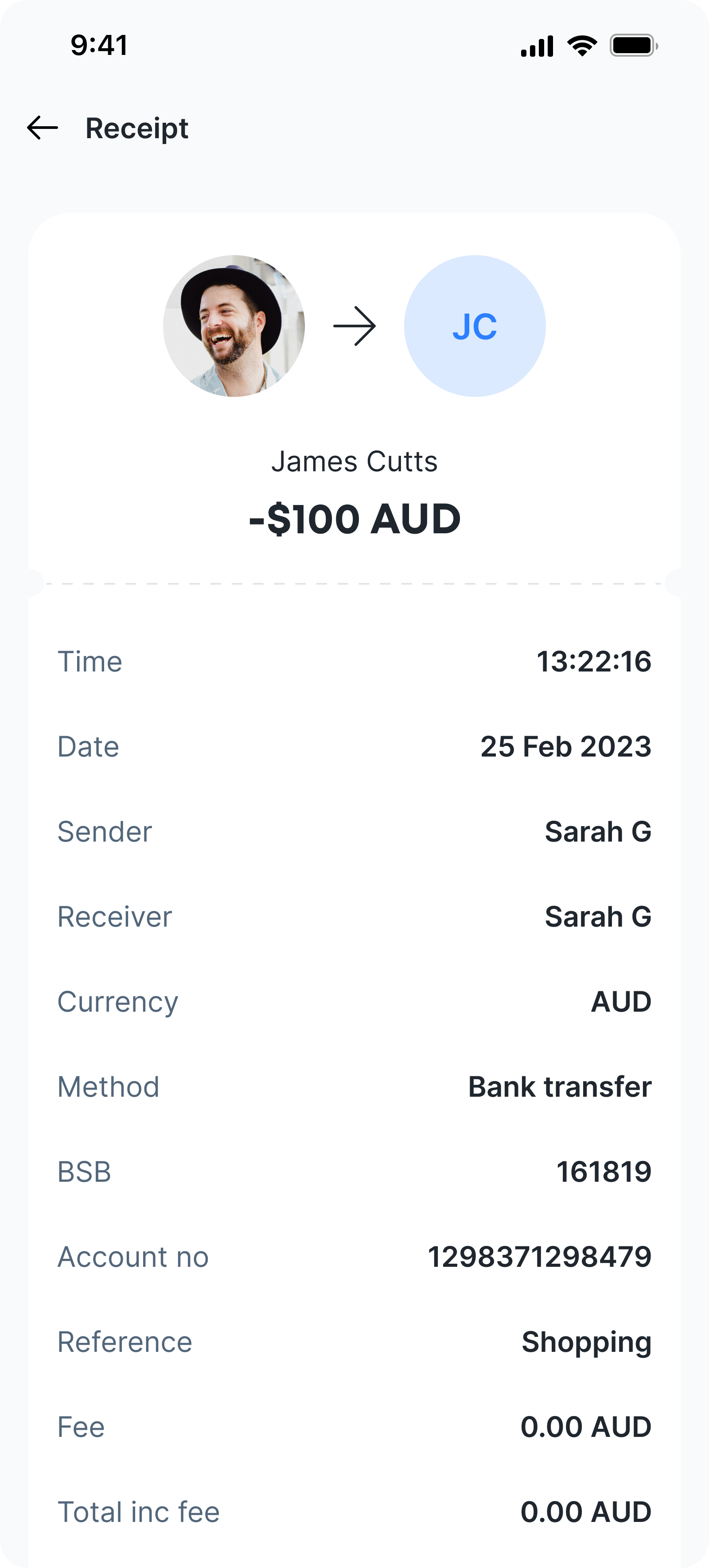Select the date 25 Feb 2023
The image size is (709, 1568).
[x=566, y=746]
